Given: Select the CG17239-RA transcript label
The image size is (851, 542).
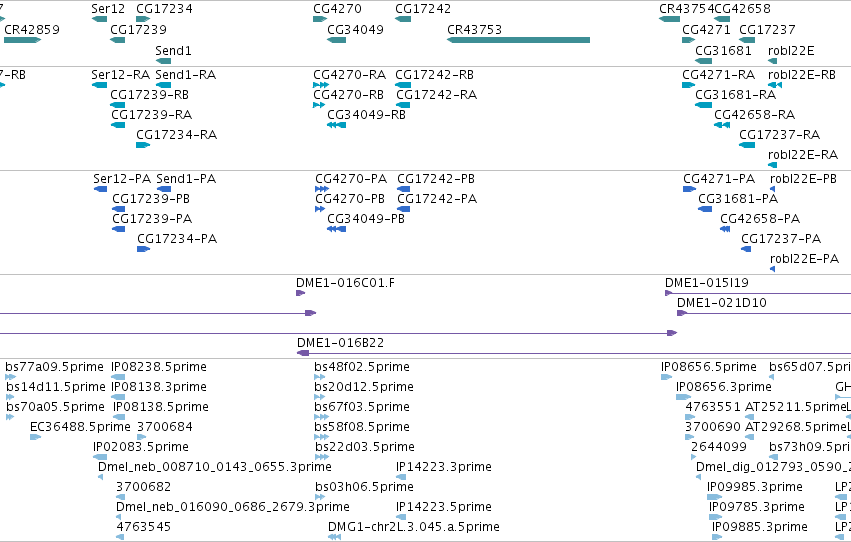Looking at the screenshot, I should point(151,115).
